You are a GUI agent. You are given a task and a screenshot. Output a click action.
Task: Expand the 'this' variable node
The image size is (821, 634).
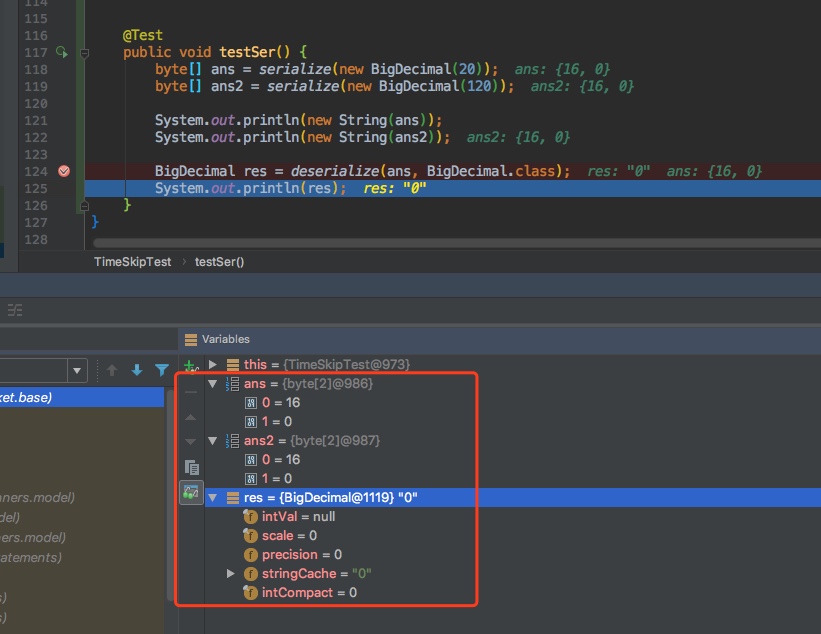click(212, 365)
